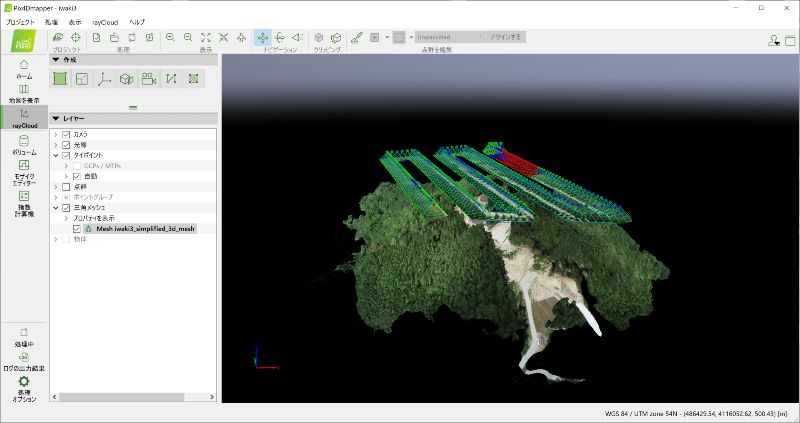Open the rayCloud menu in menu bar
This screenshot has width=800, height=423.
pos(107,21)
